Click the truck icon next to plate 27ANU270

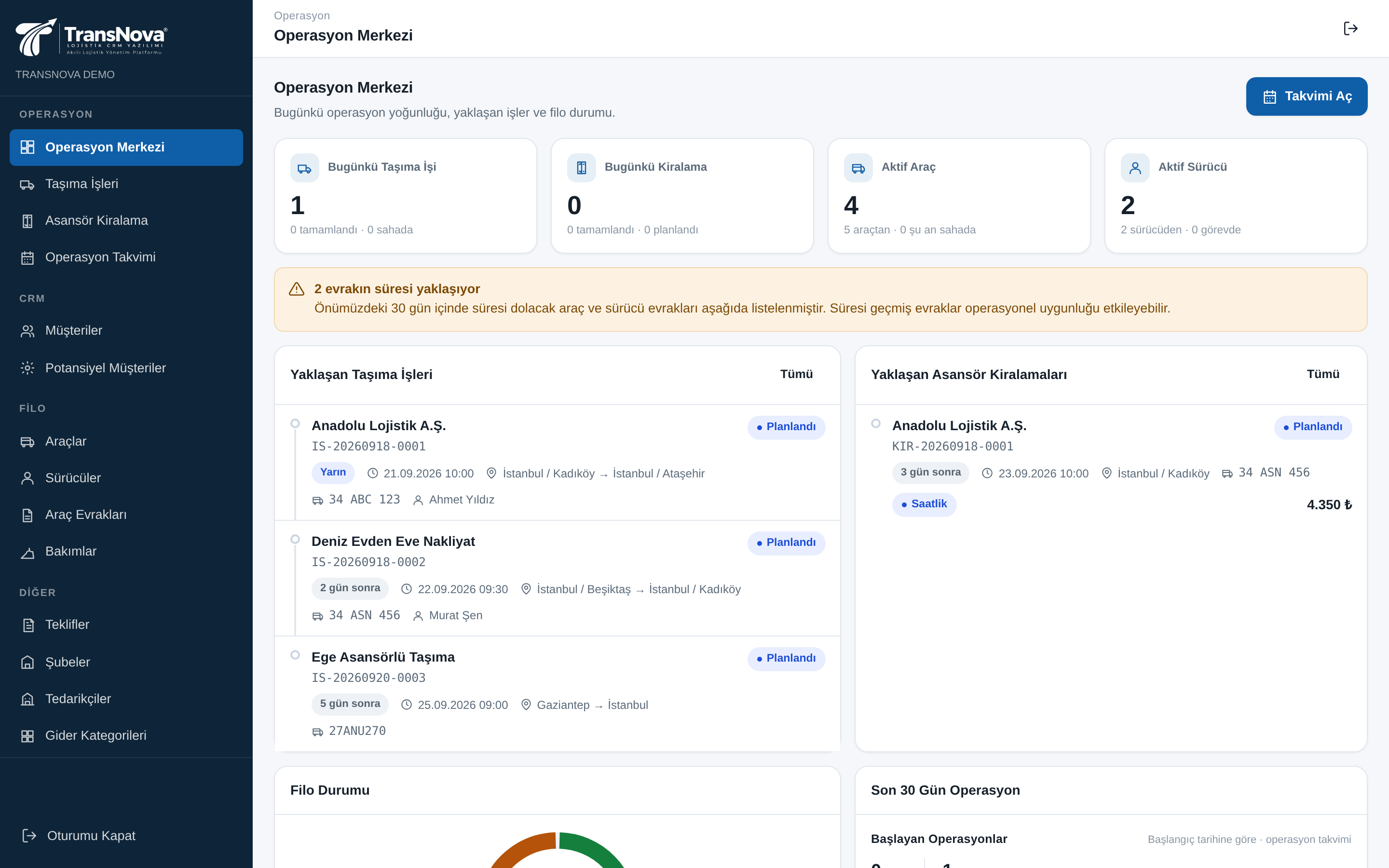(317, 732)
